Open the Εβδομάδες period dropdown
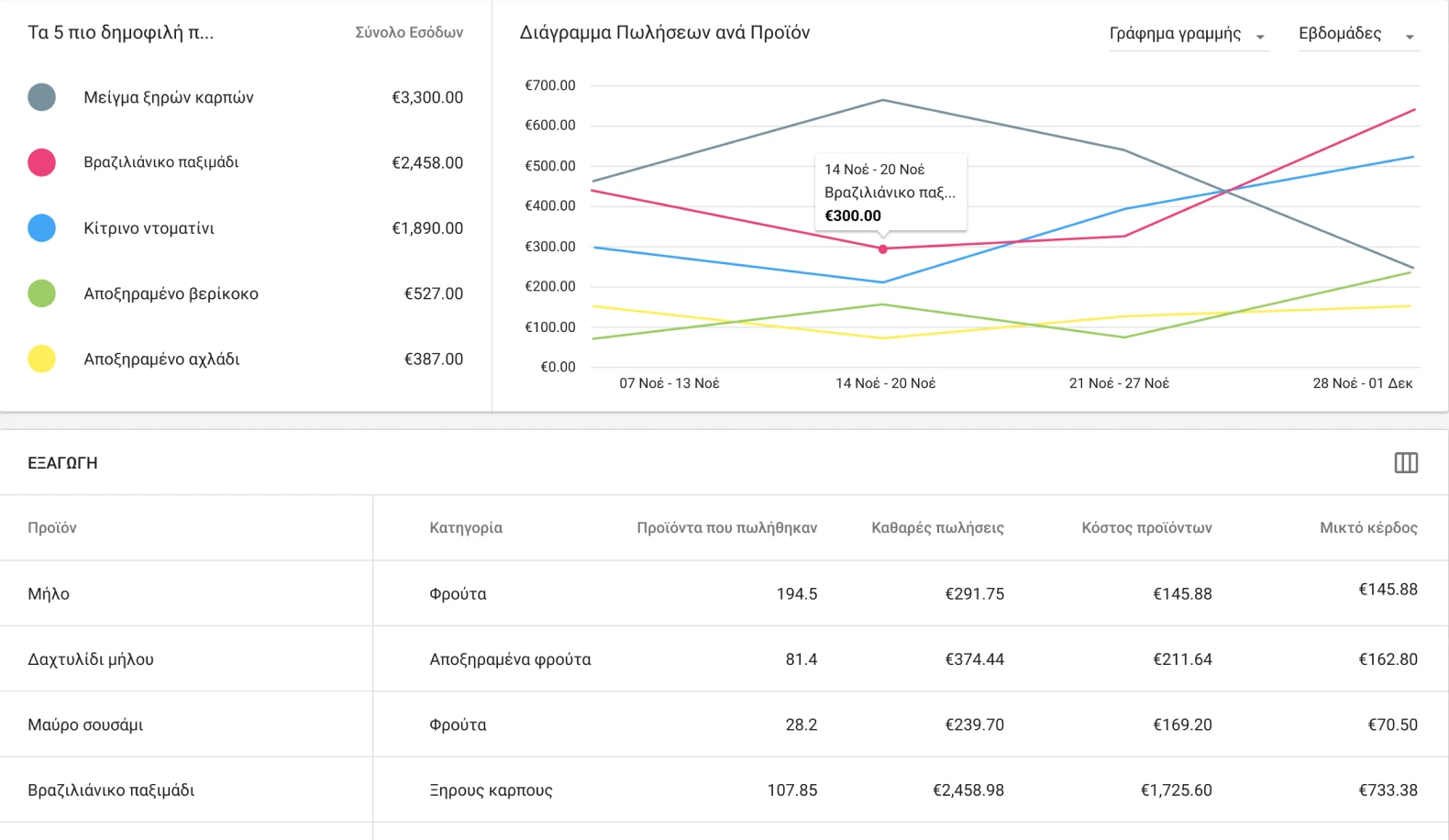Viewport: 1449px width, 840px height. 1357,34
